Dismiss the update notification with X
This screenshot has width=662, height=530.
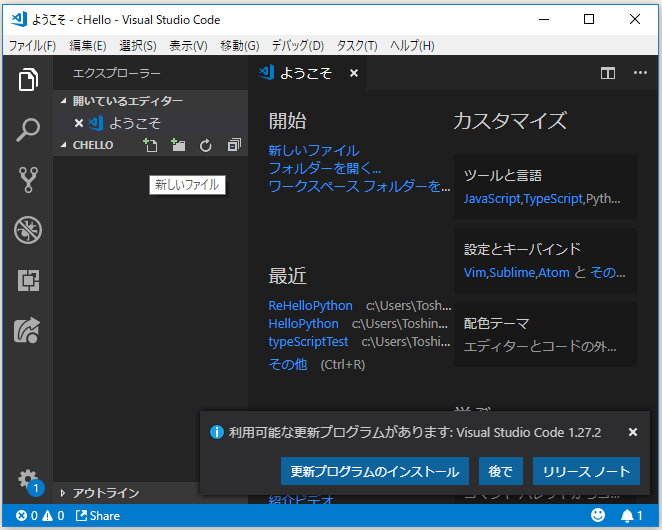pos(632,432)
